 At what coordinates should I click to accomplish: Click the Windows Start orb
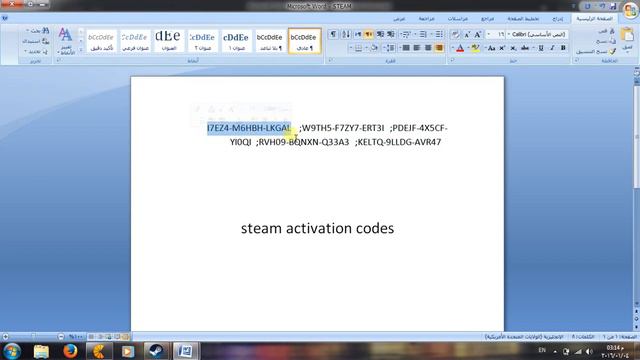(12, 351)
